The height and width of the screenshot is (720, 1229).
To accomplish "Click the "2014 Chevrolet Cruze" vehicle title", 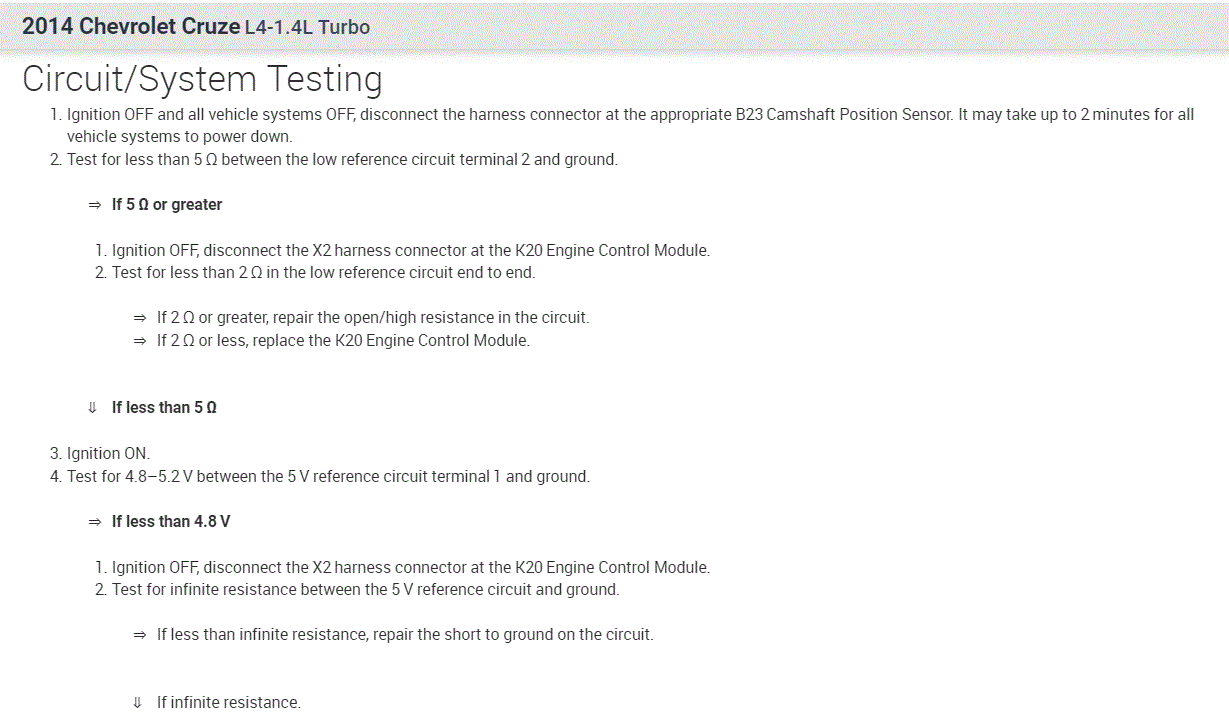I will [x=131, y=27].
